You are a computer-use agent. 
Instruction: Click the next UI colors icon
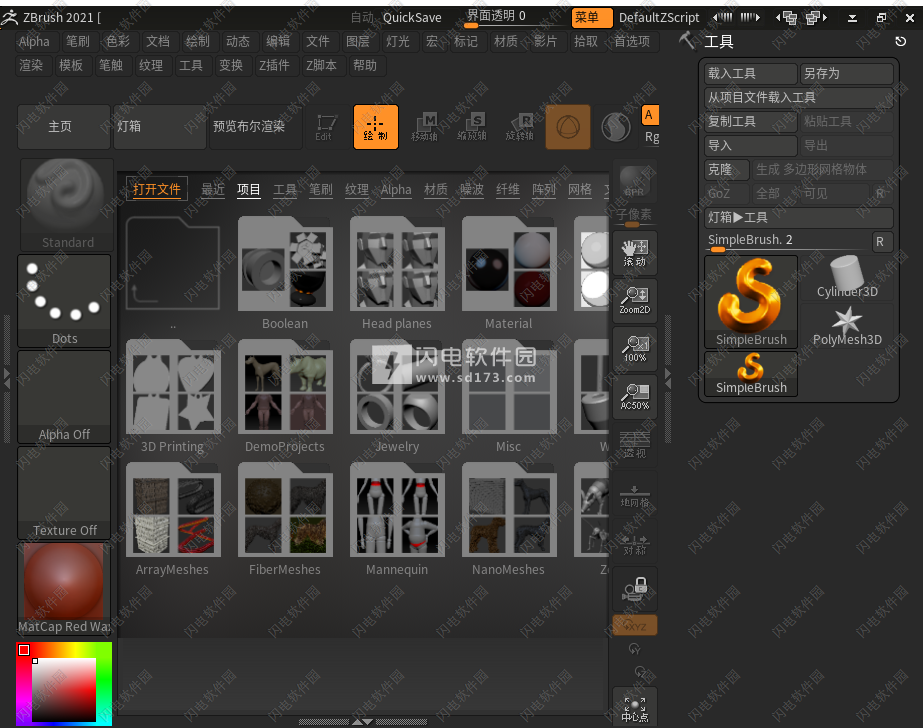pyautogui.click(x=816, y=18)
